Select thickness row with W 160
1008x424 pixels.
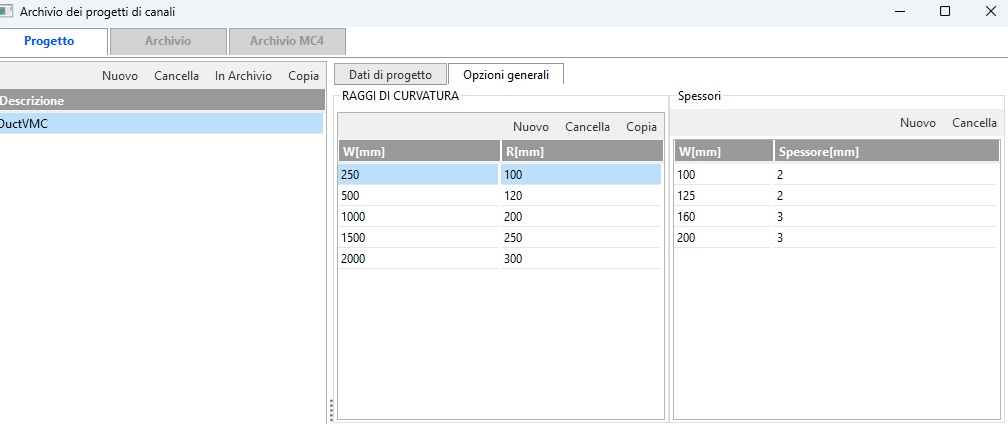click(x=722, y=217)
